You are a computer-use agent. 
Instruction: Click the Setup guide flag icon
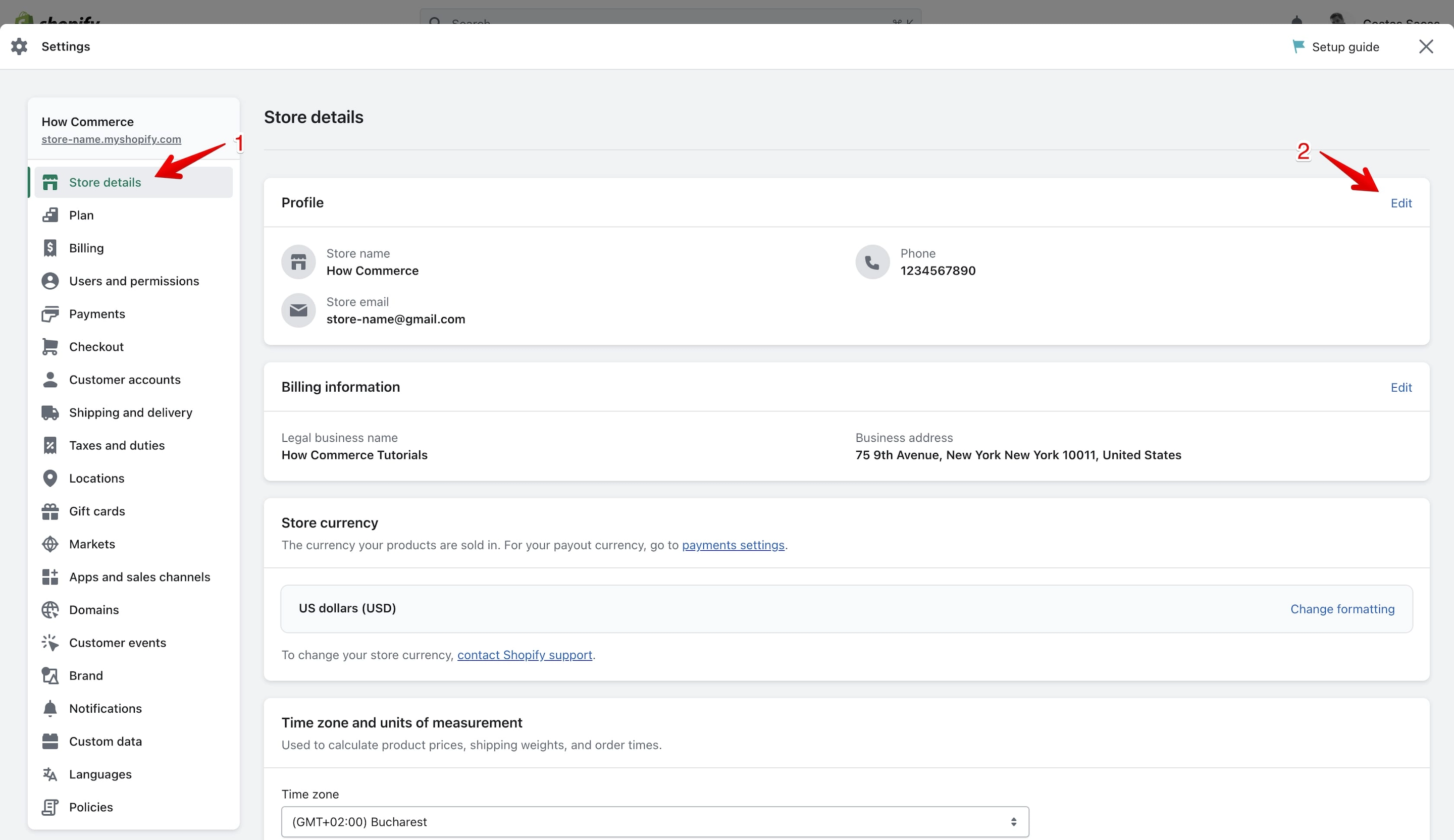tap(1298, 47)
